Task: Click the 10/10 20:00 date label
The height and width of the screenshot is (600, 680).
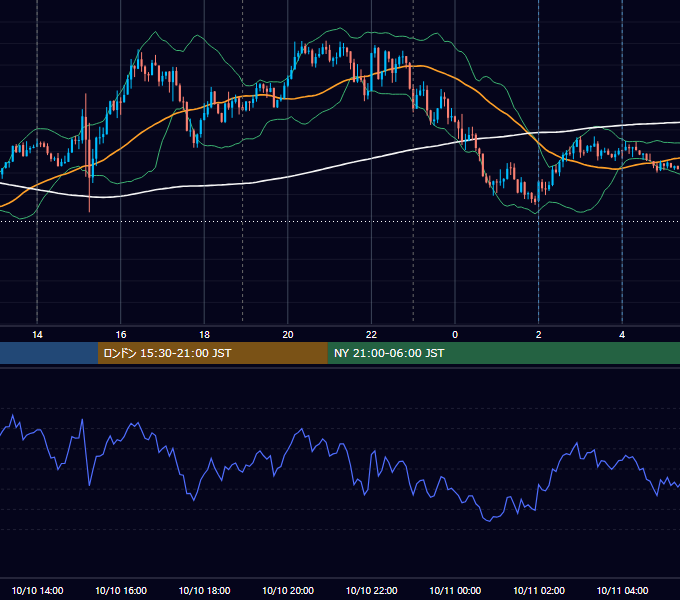Action: (x=288, y=590)
